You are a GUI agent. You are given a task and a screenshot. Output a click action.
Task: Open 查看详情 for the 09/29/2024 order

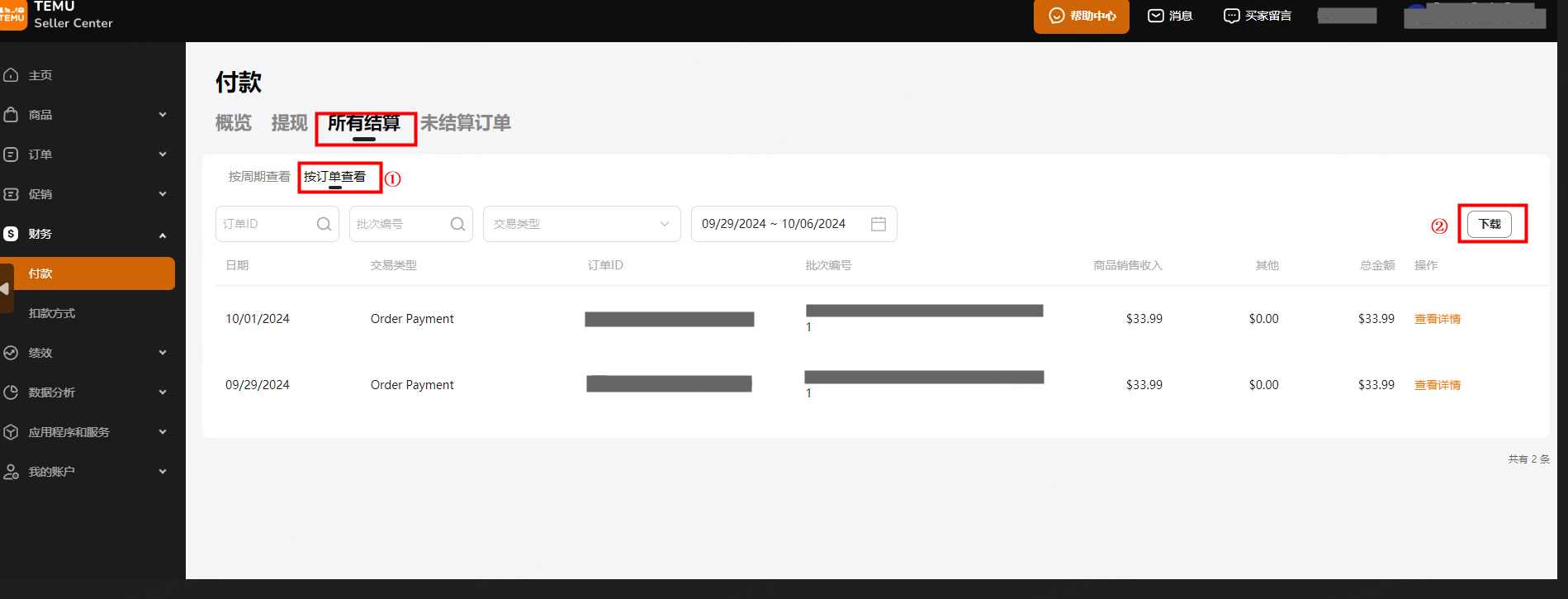(x=1438, y=385)
